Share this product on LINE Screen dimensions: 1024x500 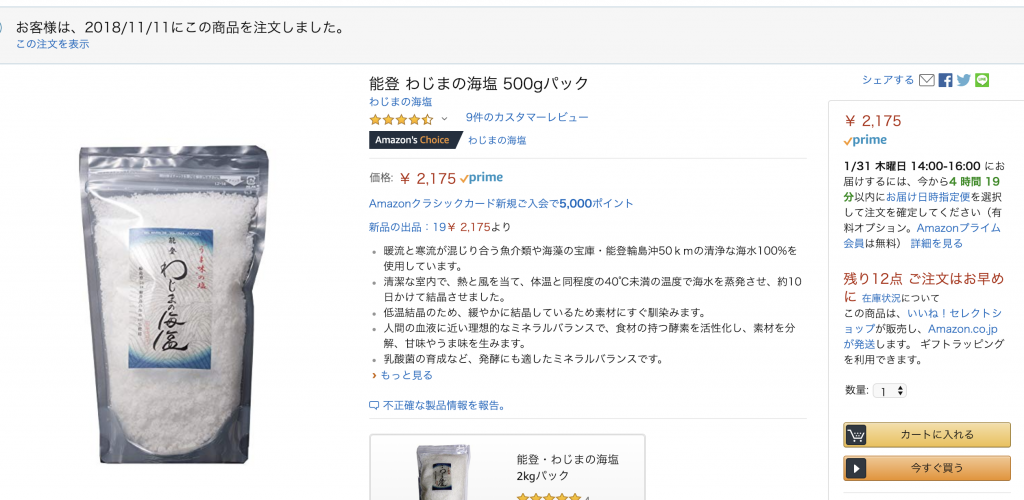982,81
